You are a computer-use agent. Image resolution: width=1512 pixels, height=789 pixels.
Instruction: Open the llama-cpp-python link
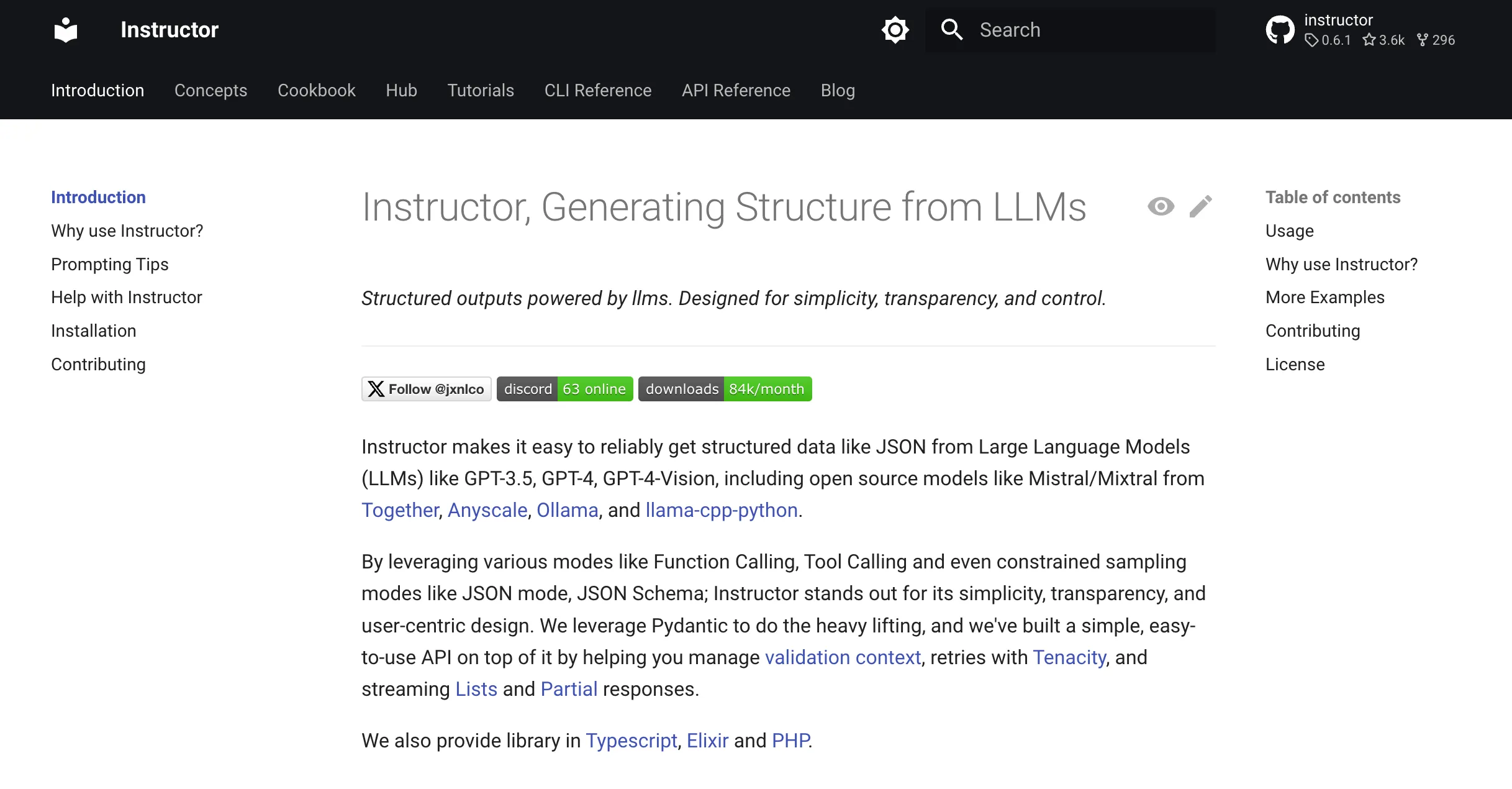coord(722,510)
